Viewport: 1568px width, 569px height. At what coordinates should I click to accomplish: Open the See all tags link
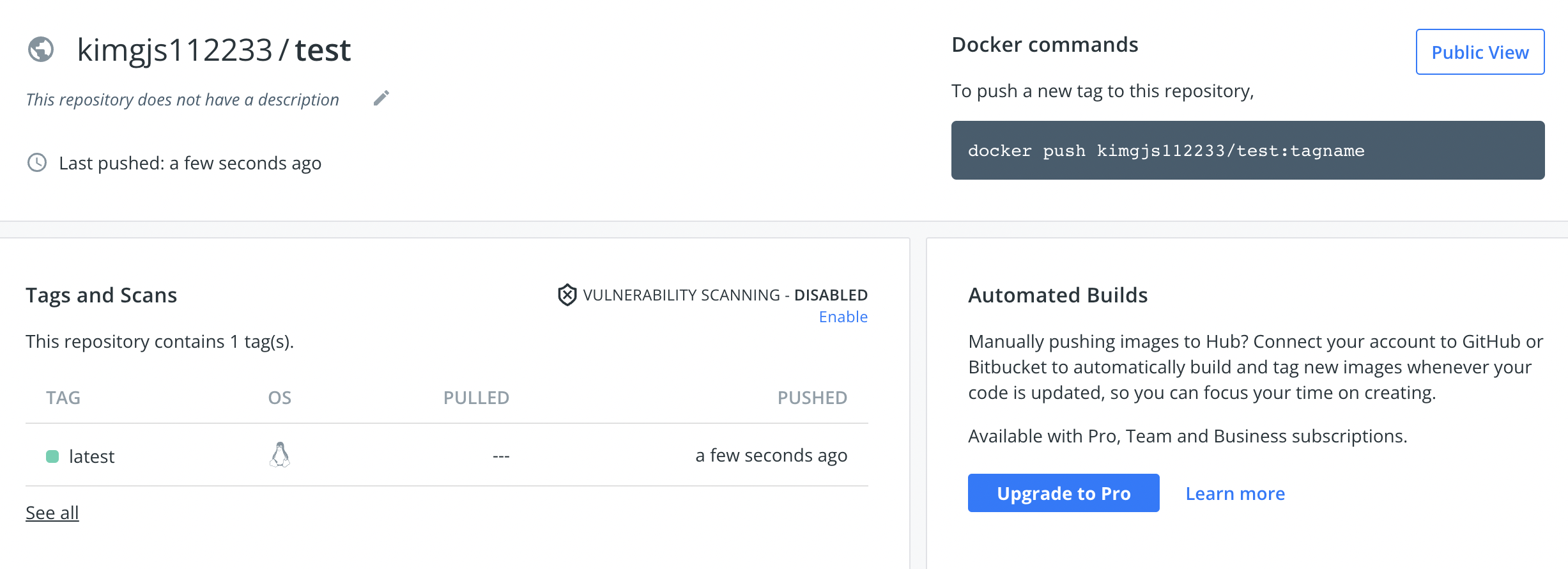[52, 513]
